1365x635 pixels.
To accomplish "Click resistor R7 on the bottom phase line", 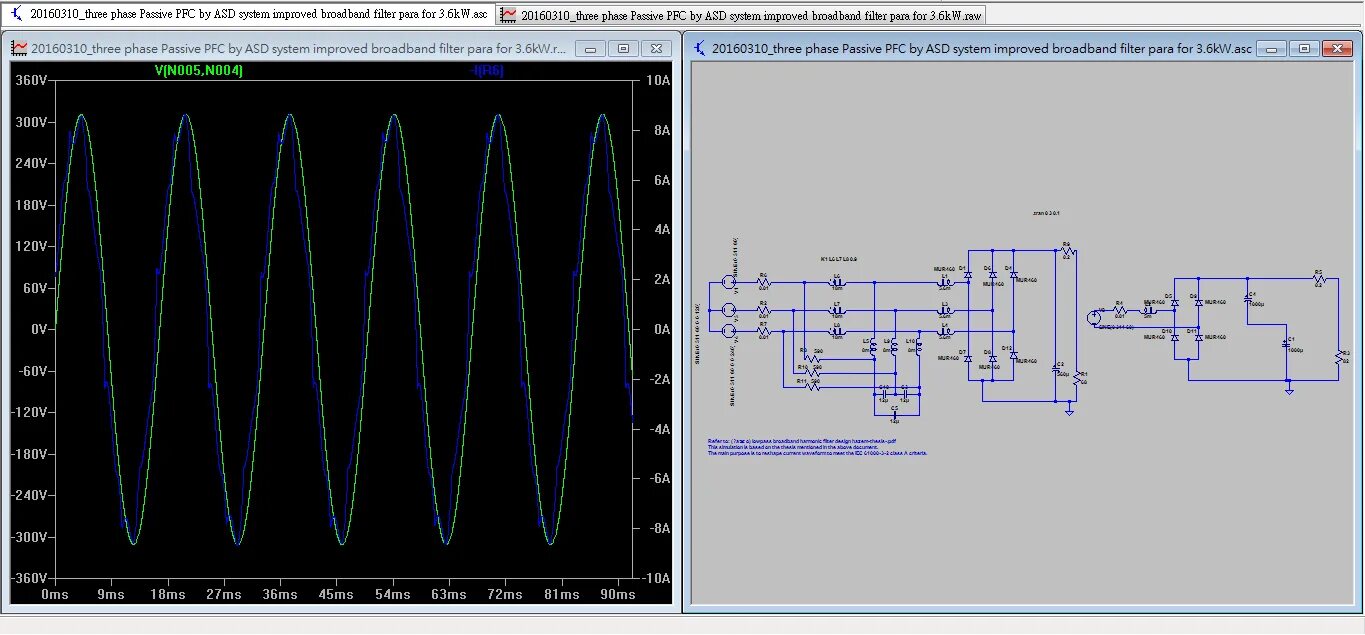I will (x=764, y=332).
